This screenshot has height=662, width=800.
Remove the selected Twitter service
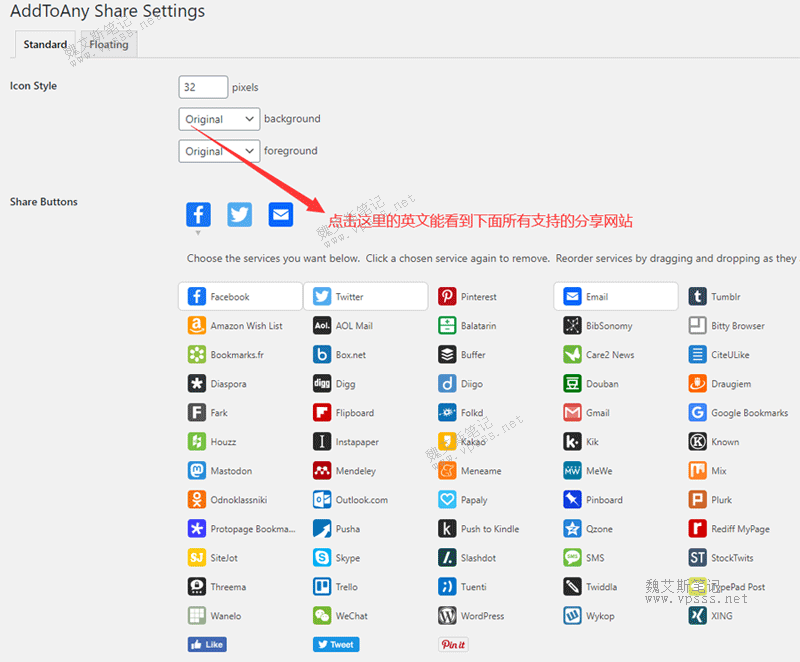365,297
